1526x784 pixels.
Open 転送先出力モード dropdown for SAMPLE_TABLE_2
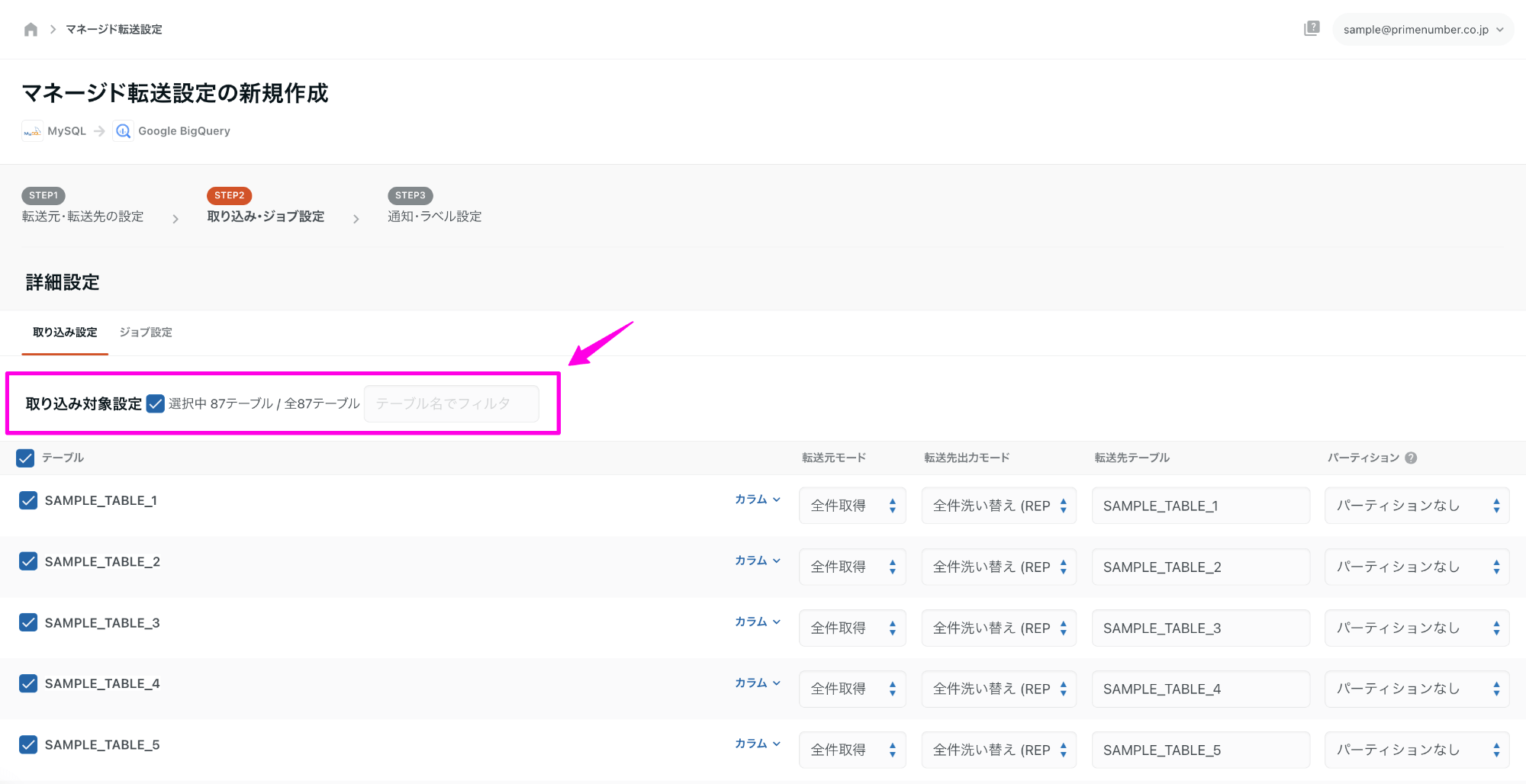(999, 567)
